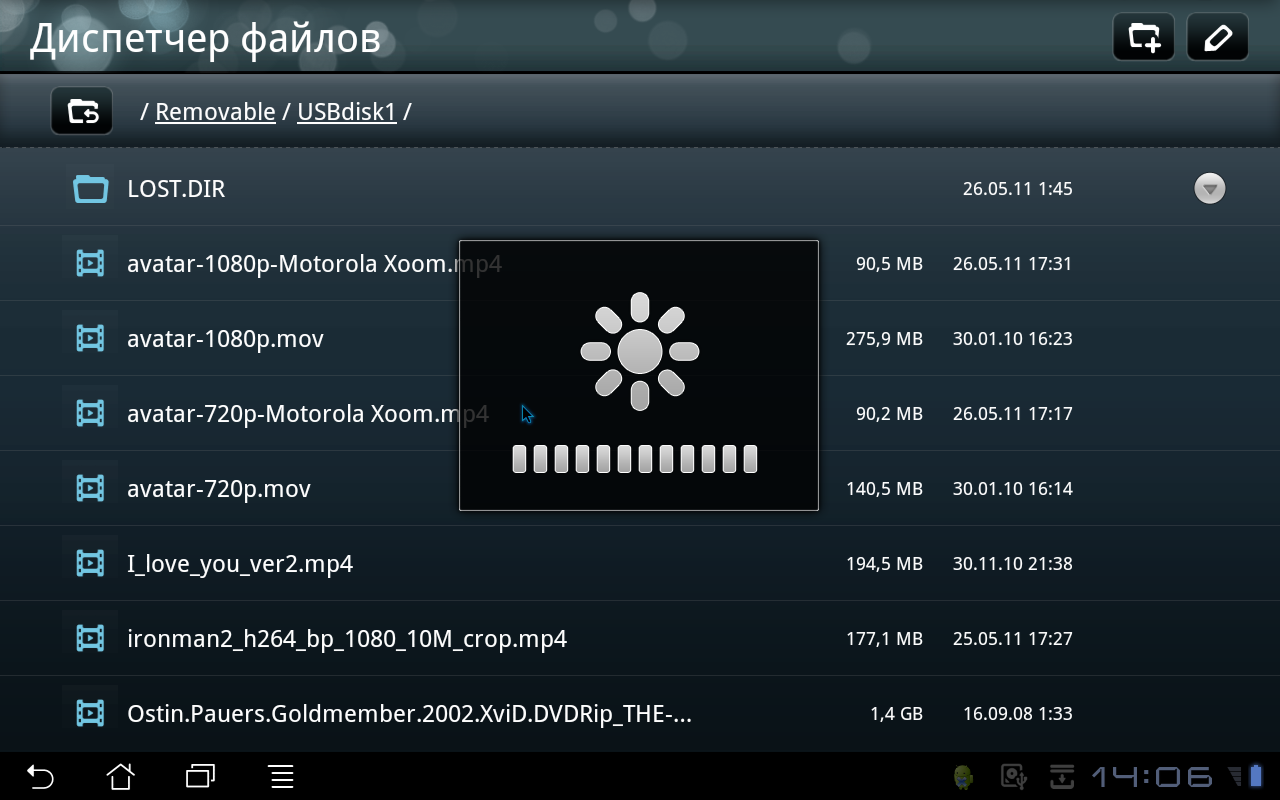The width and height of the screenshot is (1280, 800).
Task: Open edit mode with the pencil icon
Action: coord(1217,38)
